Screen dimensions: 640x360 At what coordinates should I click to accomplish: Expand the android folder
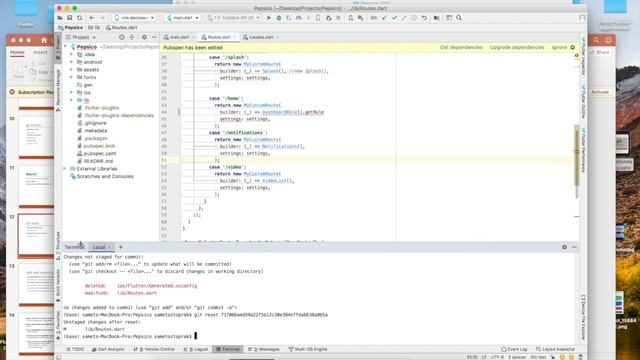click(x=72, y=62)
